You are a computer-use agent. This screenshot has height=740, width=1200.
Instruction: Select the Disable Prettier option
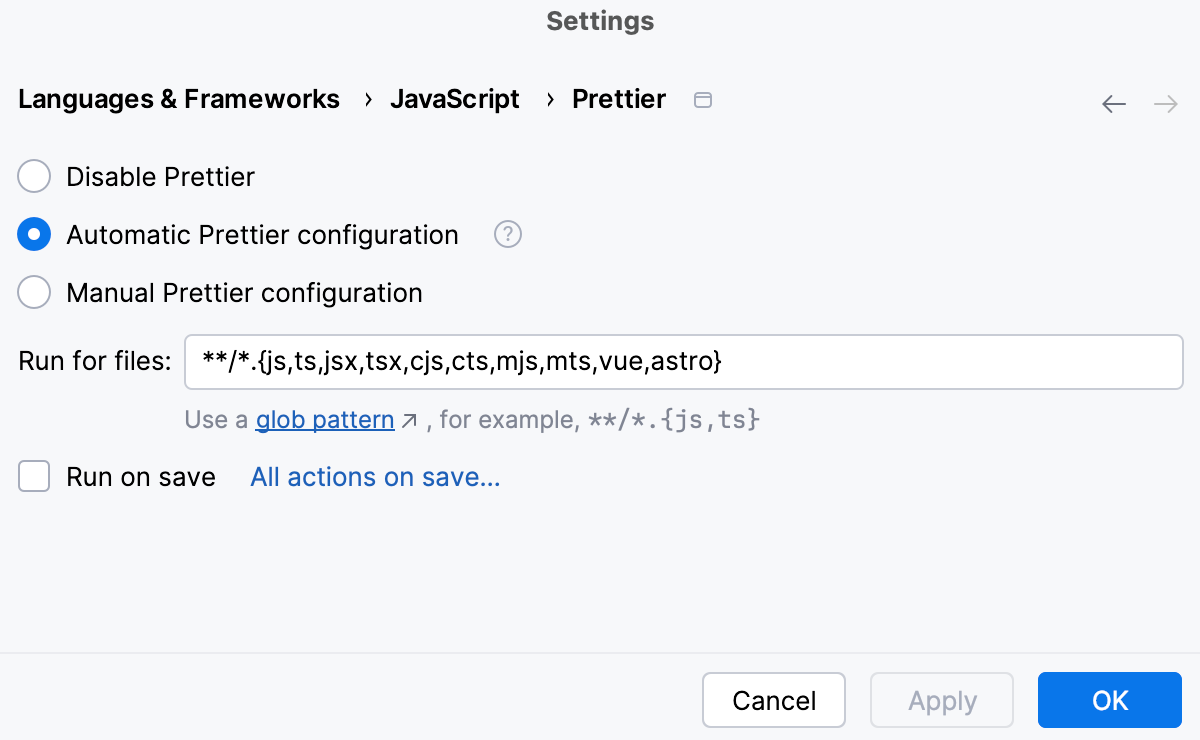pyautogui.click(x=33, y=176)
